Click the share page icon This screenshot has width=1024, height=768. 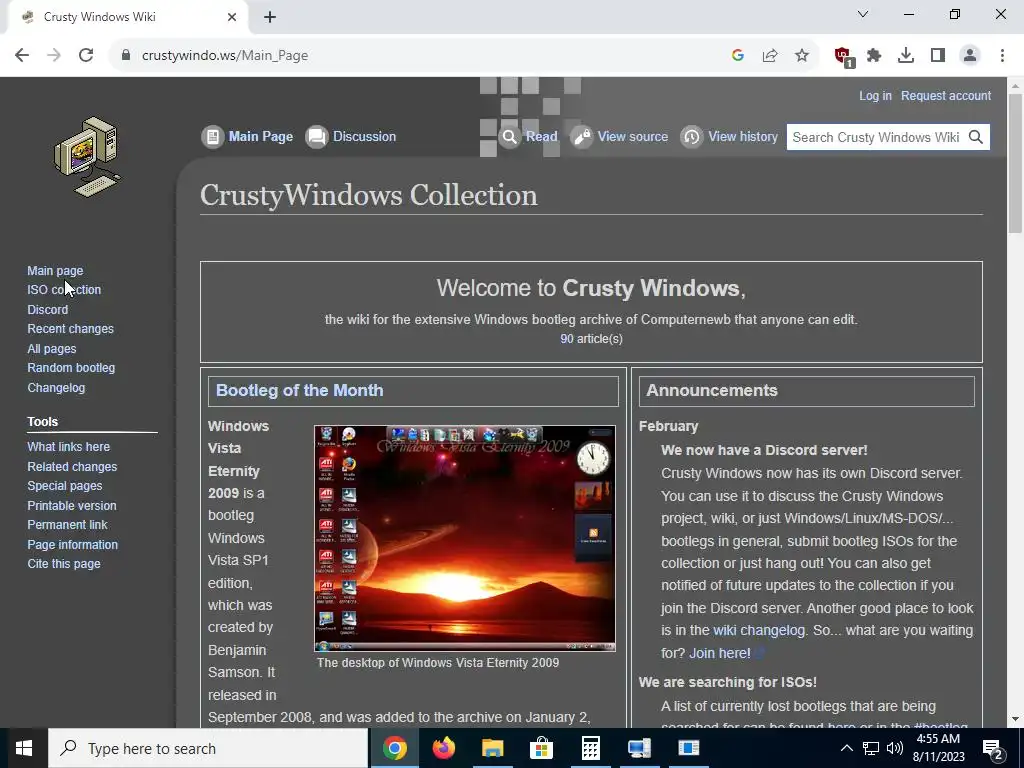pos(770,56)
